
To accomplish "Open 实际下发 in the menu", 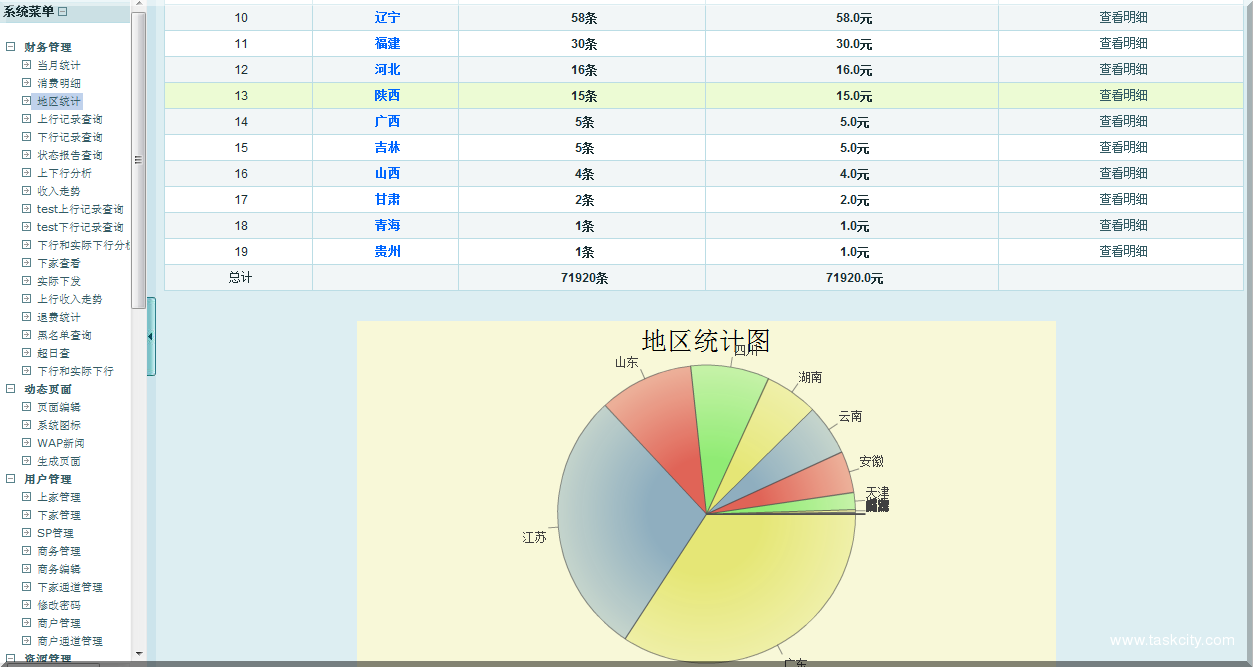I will (59, 281).
